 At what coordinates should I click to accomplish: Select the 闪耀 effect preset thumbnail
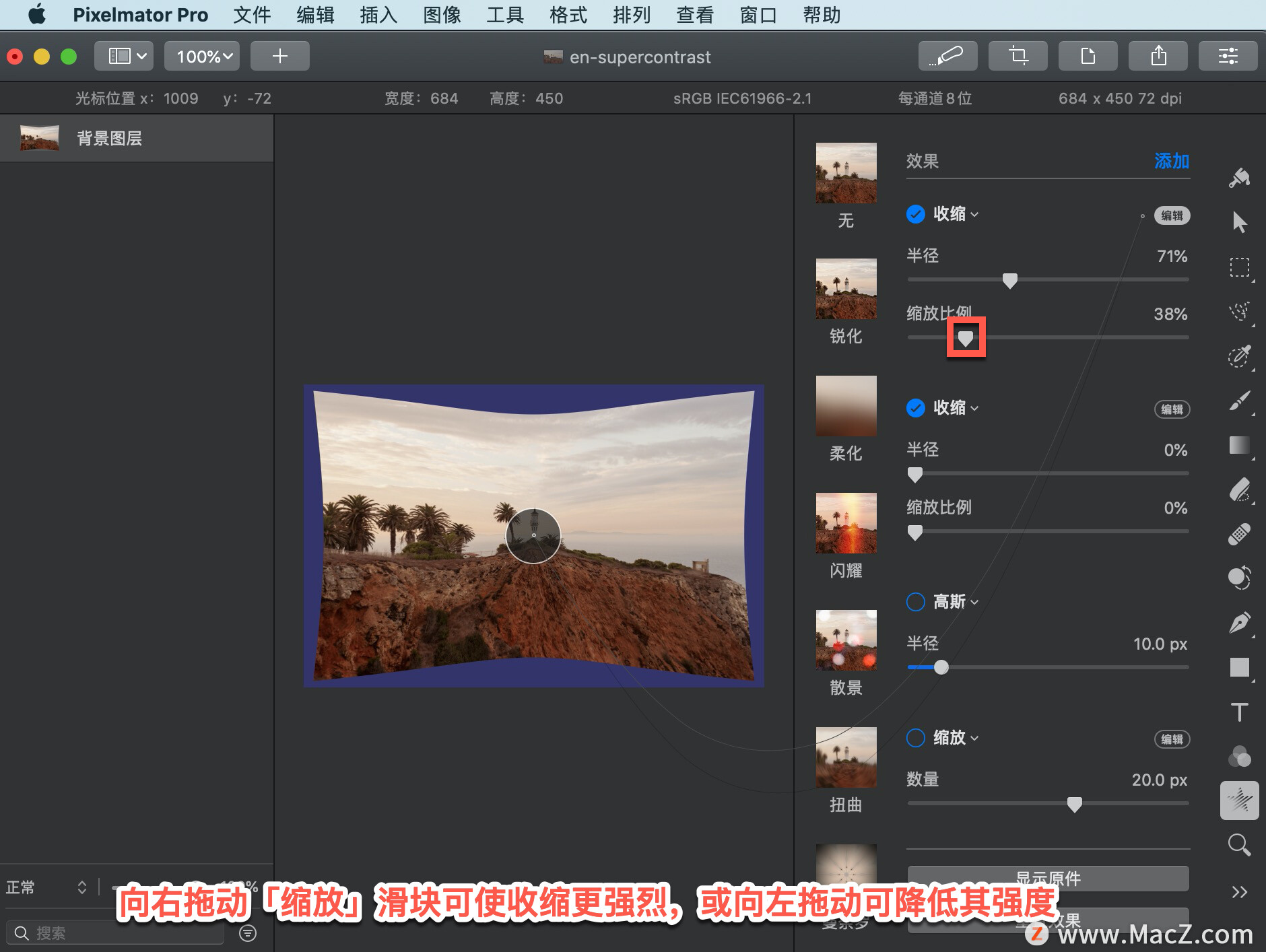[846, 523]
